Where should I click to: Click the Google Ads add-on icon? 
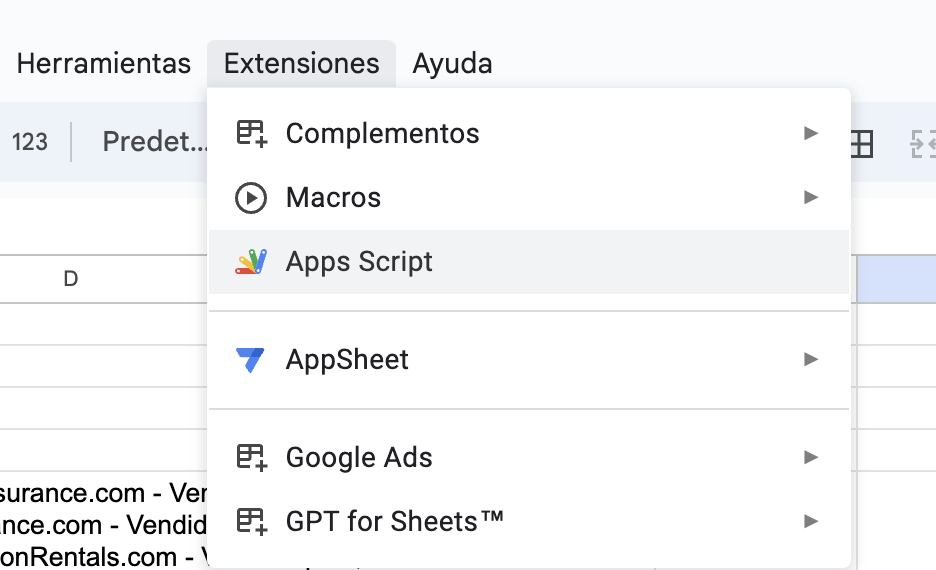click(x=251, y=458)
